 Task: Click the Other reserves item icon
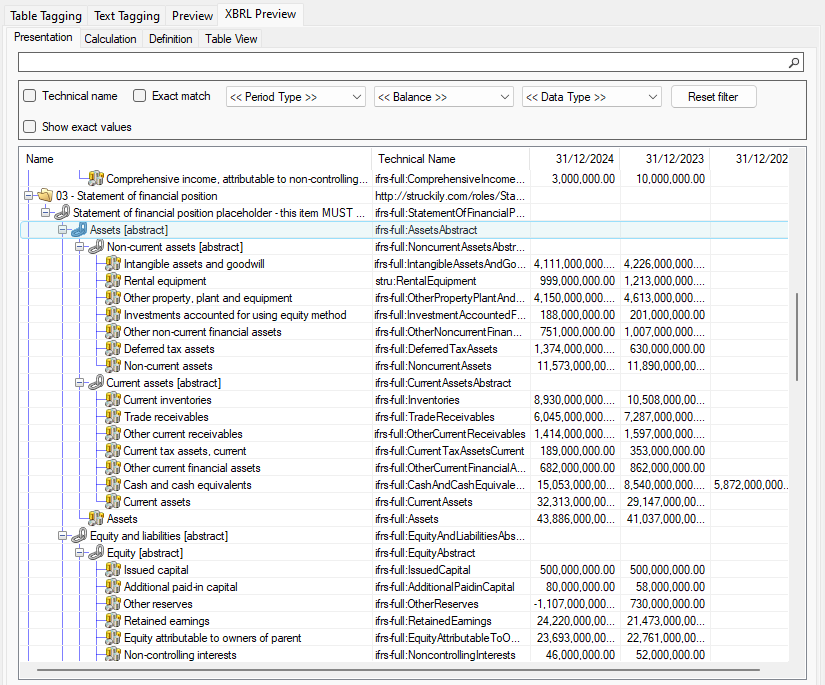pos(113,604)
